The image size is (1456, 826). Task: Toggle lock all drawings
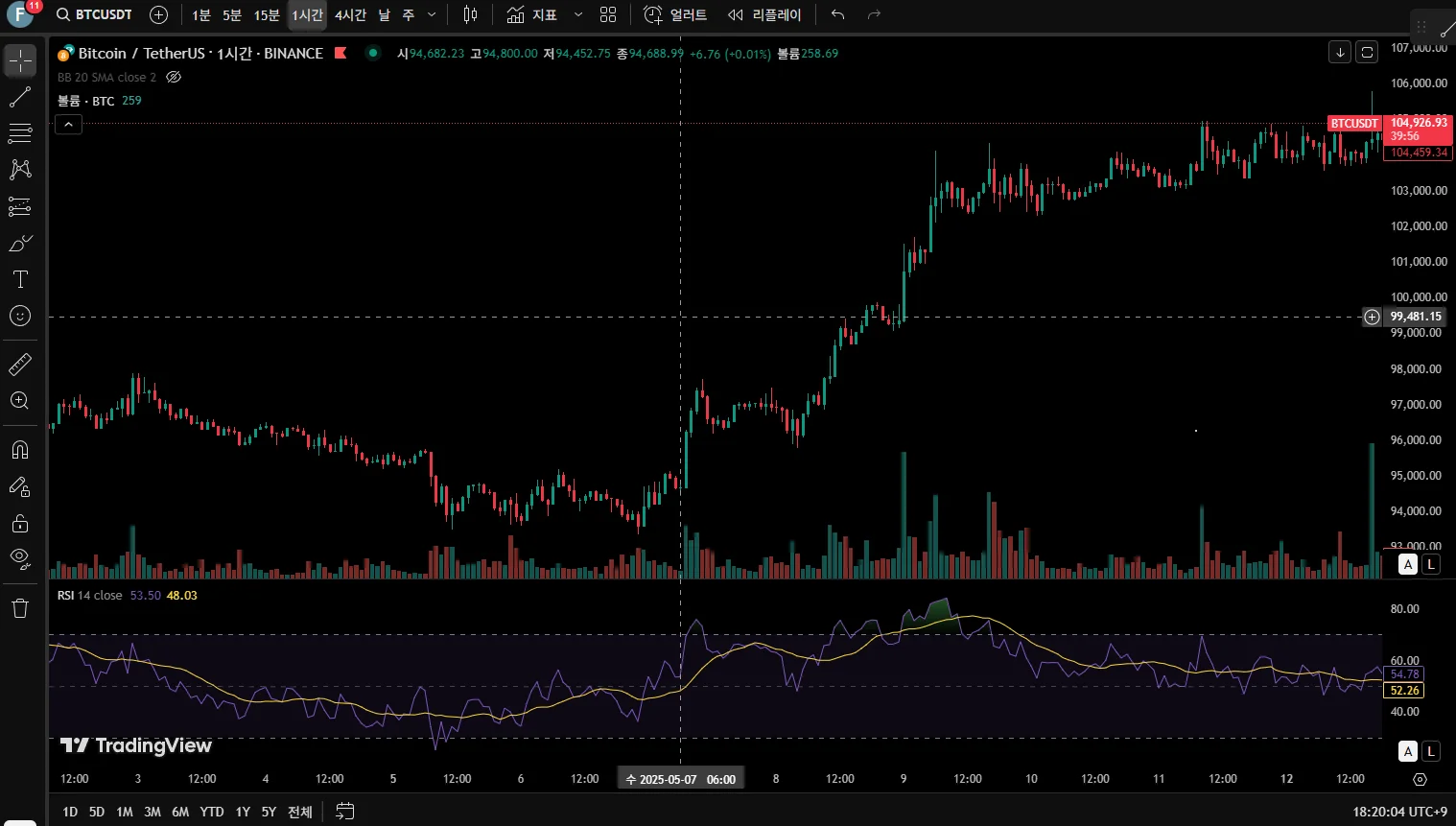tap(20, 523)
